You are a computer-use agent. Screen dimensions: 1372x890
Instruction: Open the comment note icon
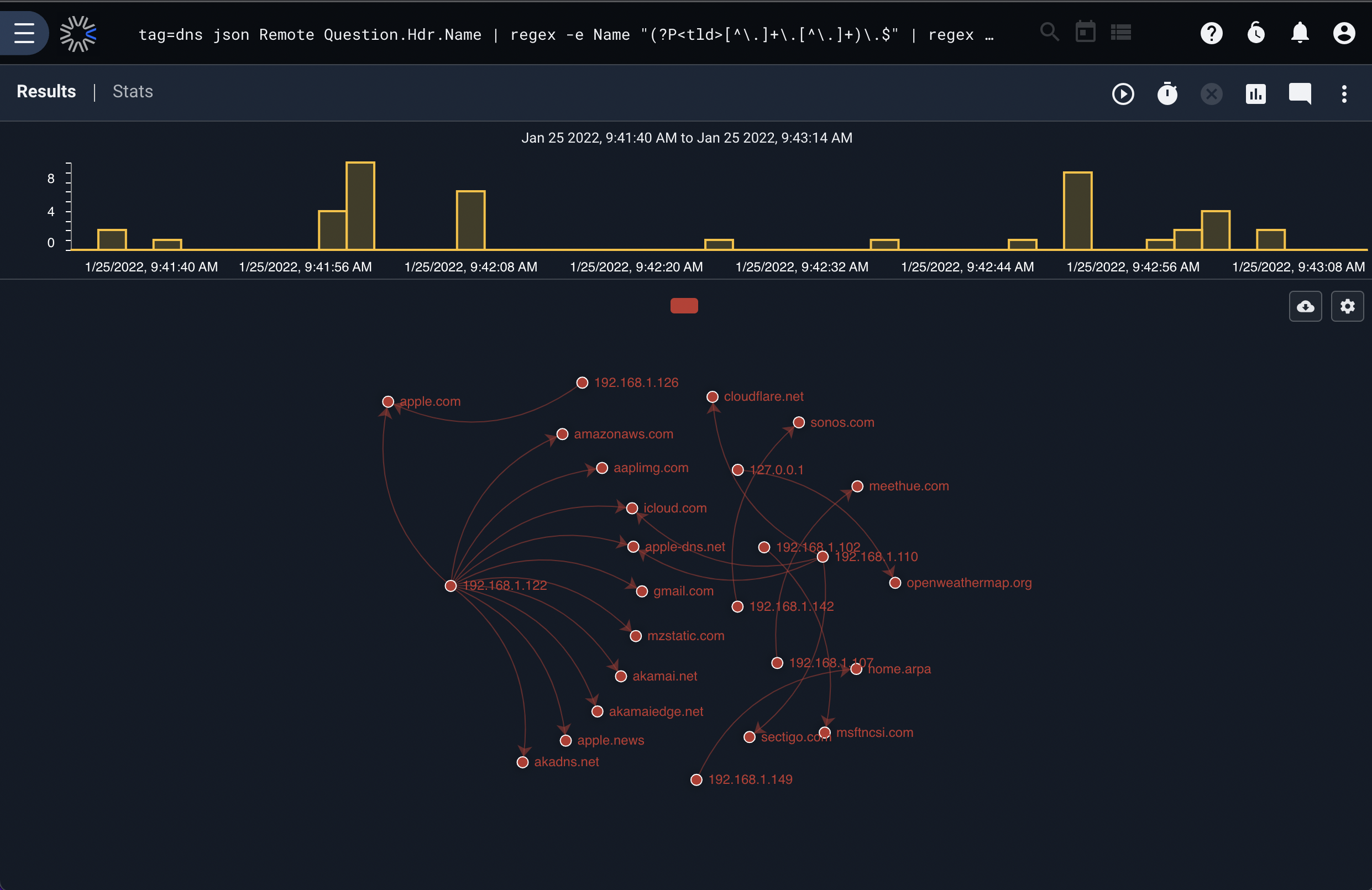click(x=1300, y=93)
